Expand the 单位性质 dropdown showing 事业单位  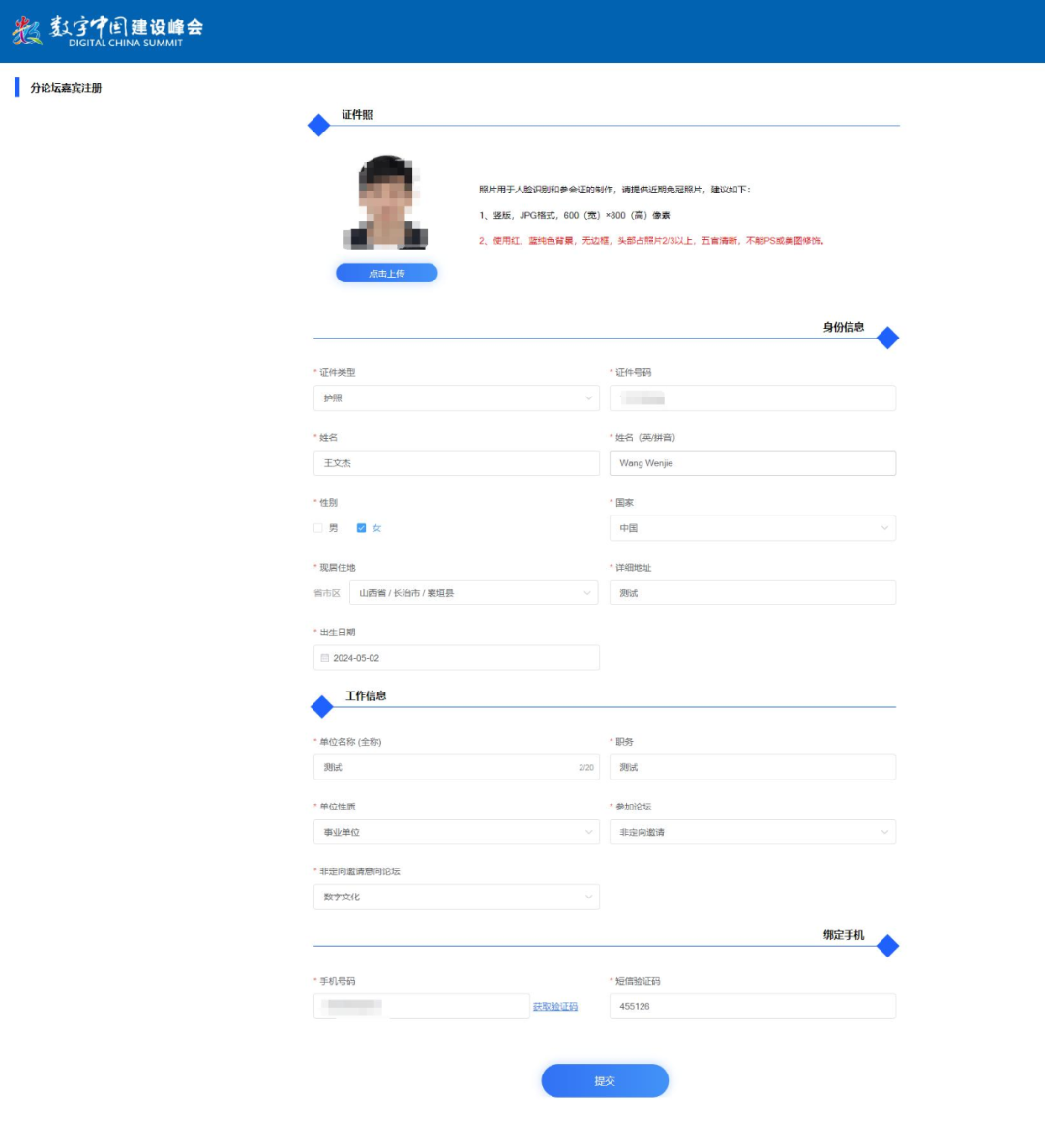456,832
